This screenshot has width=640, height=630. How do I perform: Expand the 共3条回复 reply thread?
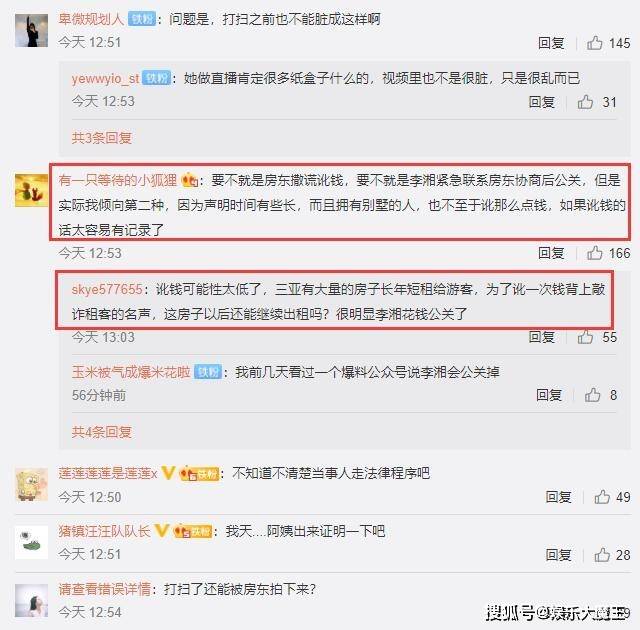click(102, 138)
